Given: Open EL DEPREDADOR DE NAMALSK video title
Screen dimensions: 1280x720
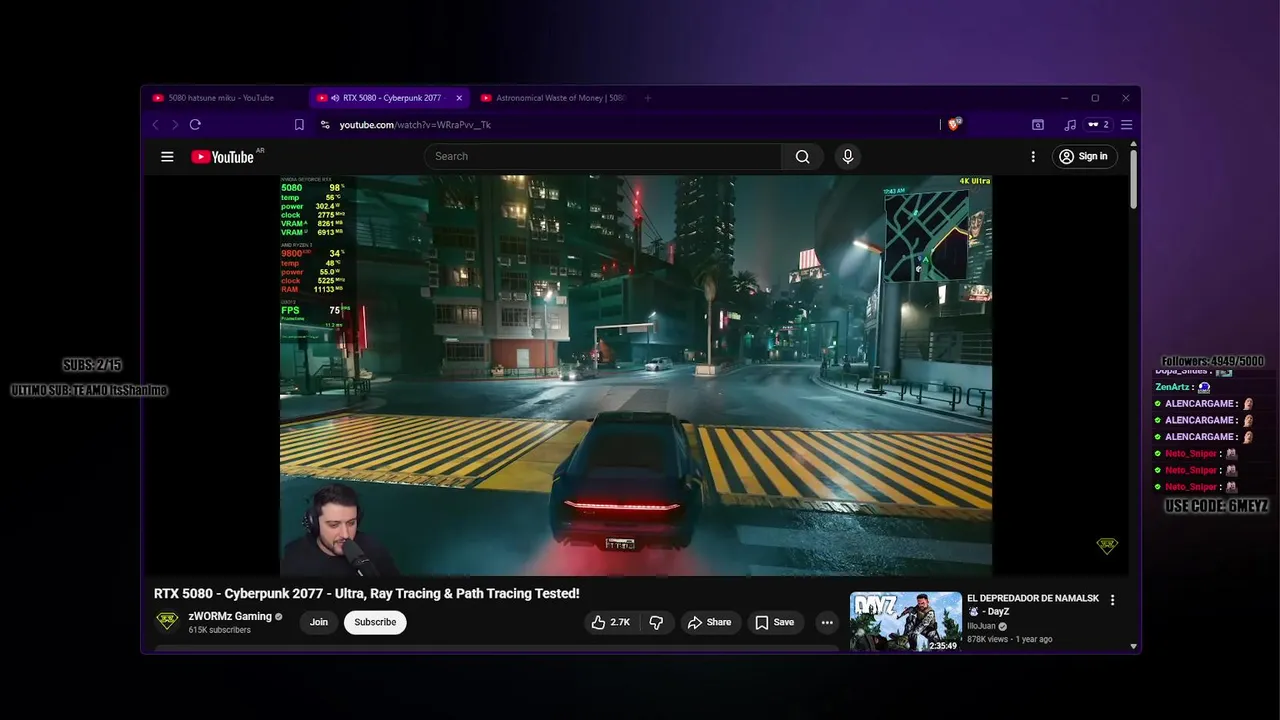Looking at the screenshot, I should click(1033, 604).
